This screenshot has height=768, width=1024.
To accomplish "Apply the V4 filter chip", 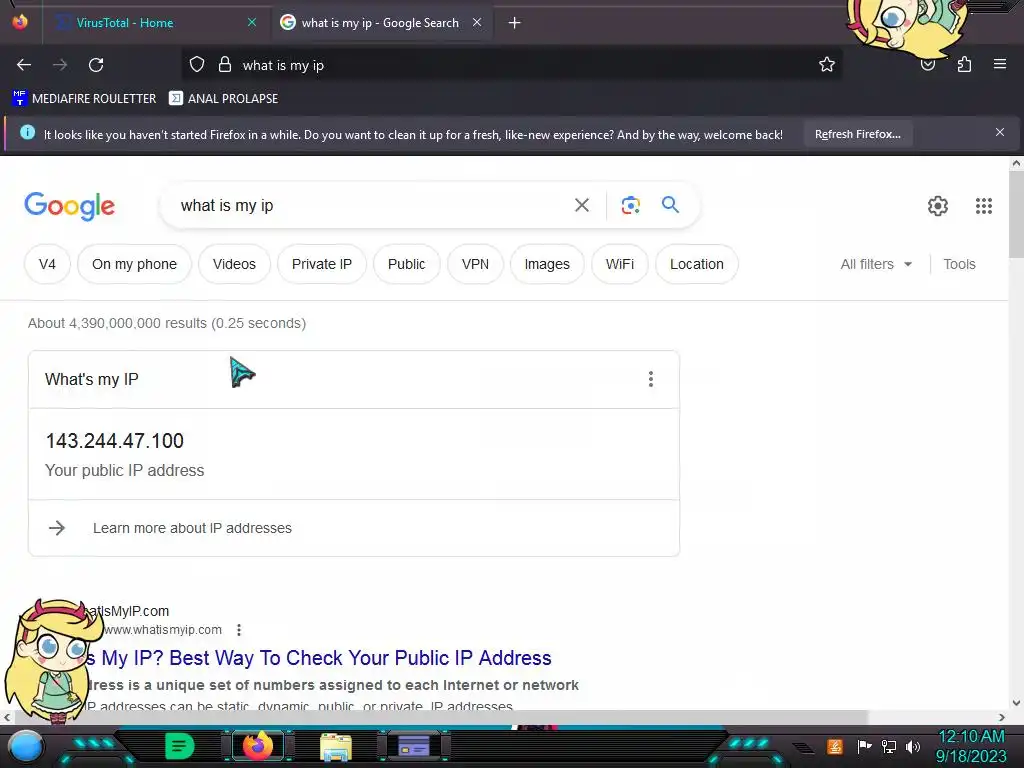I will tap(47, 264).
